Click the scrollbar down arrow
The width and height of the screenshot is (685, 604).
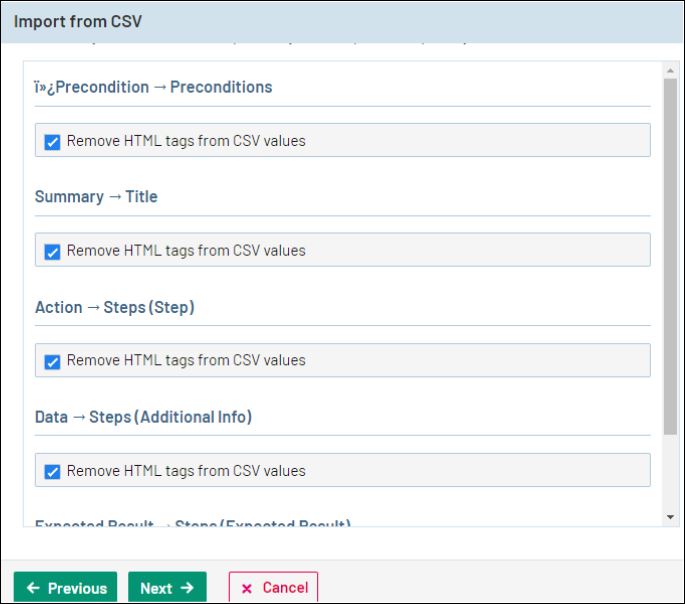pyautogui.click(x=670, y=517)
